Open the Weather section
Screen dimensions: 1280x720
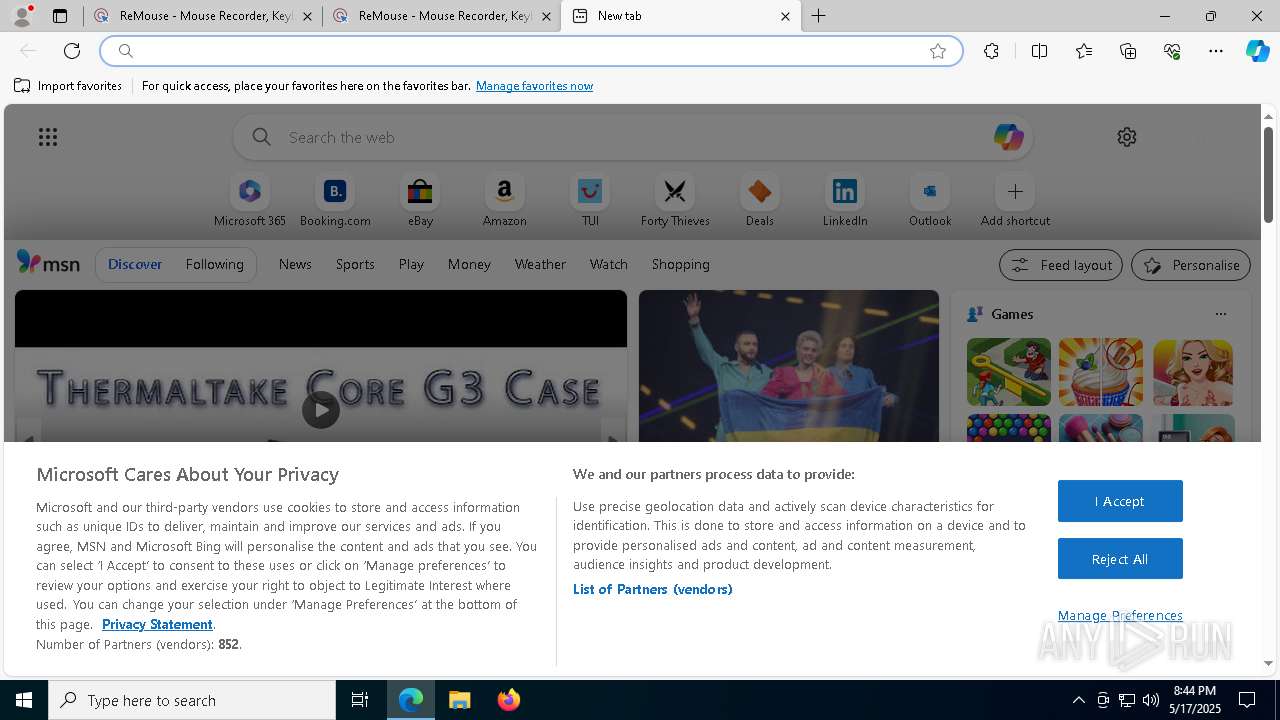540,264
